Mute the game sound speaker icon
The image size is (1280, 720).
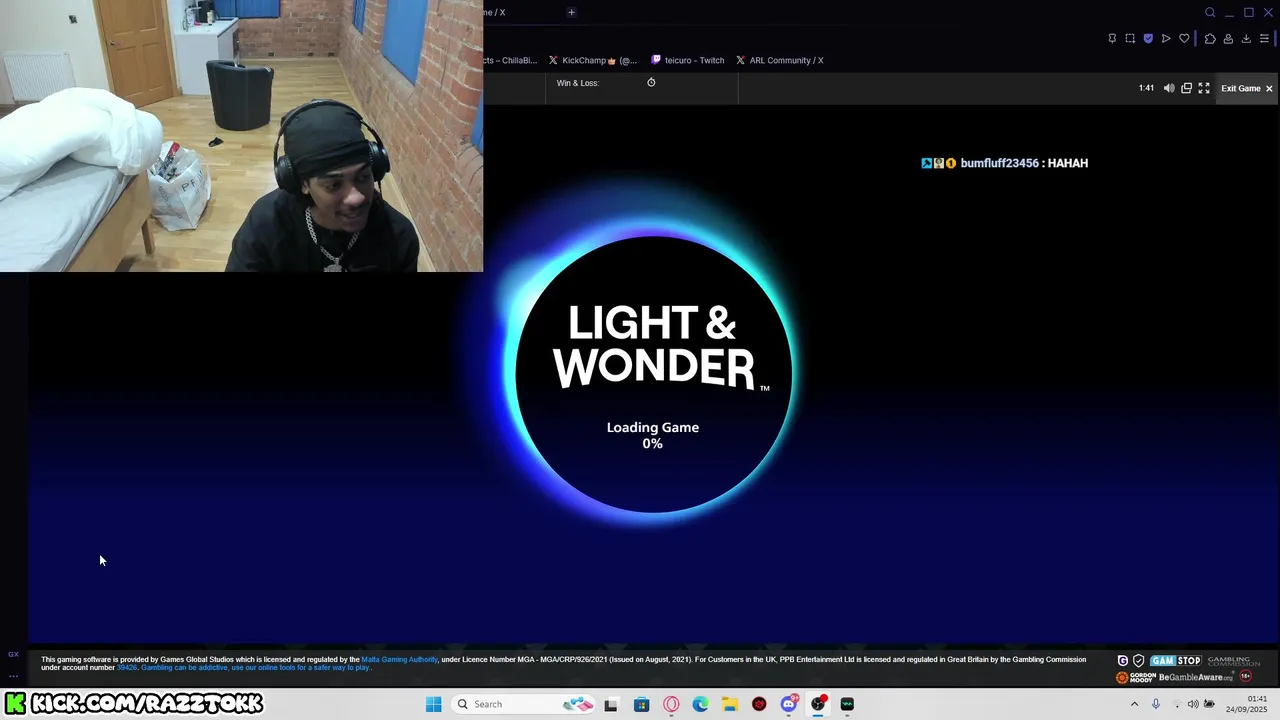coord(1169,88)
